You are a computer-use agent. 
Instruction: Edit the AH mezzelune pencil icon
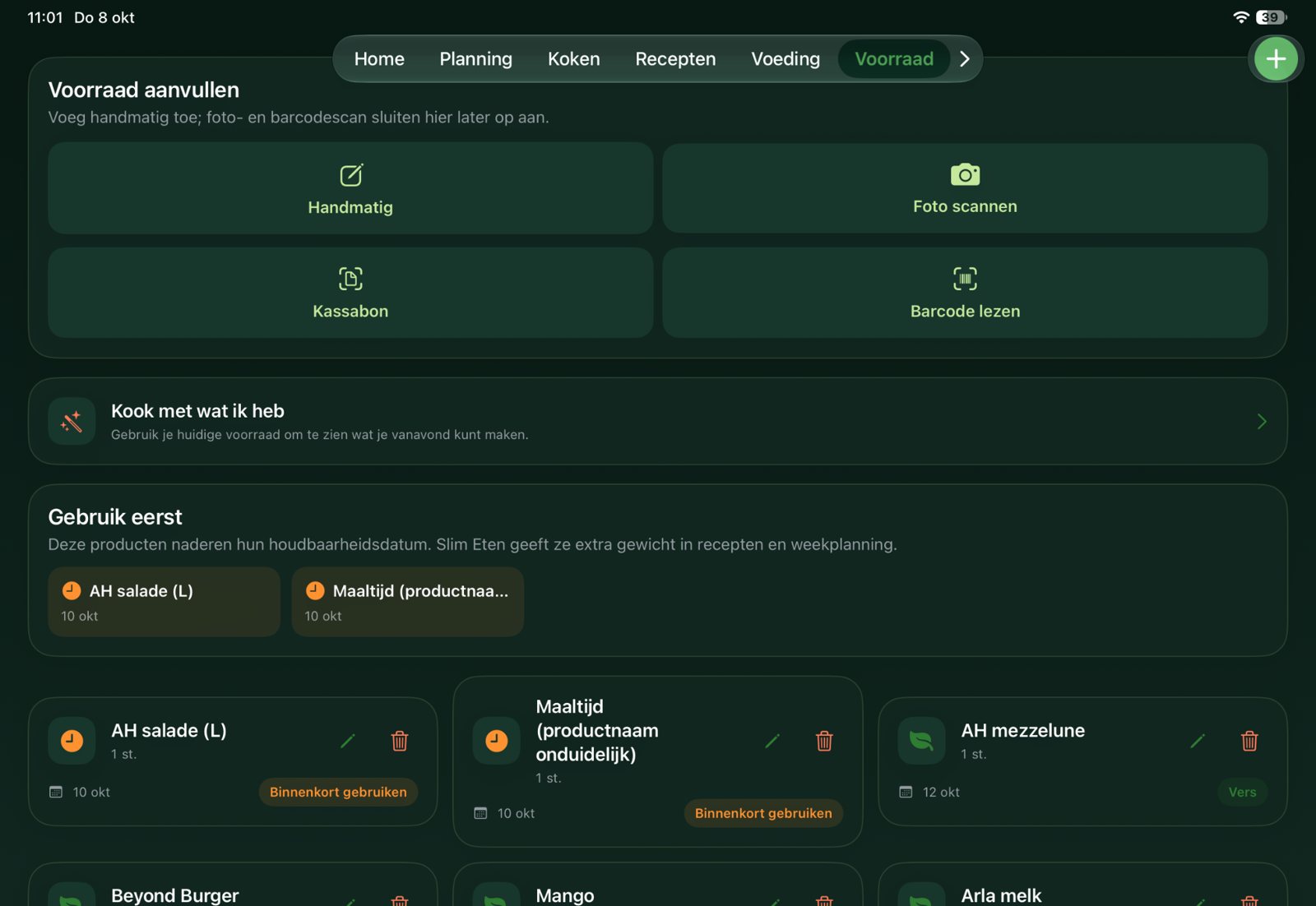point(1198,741)
